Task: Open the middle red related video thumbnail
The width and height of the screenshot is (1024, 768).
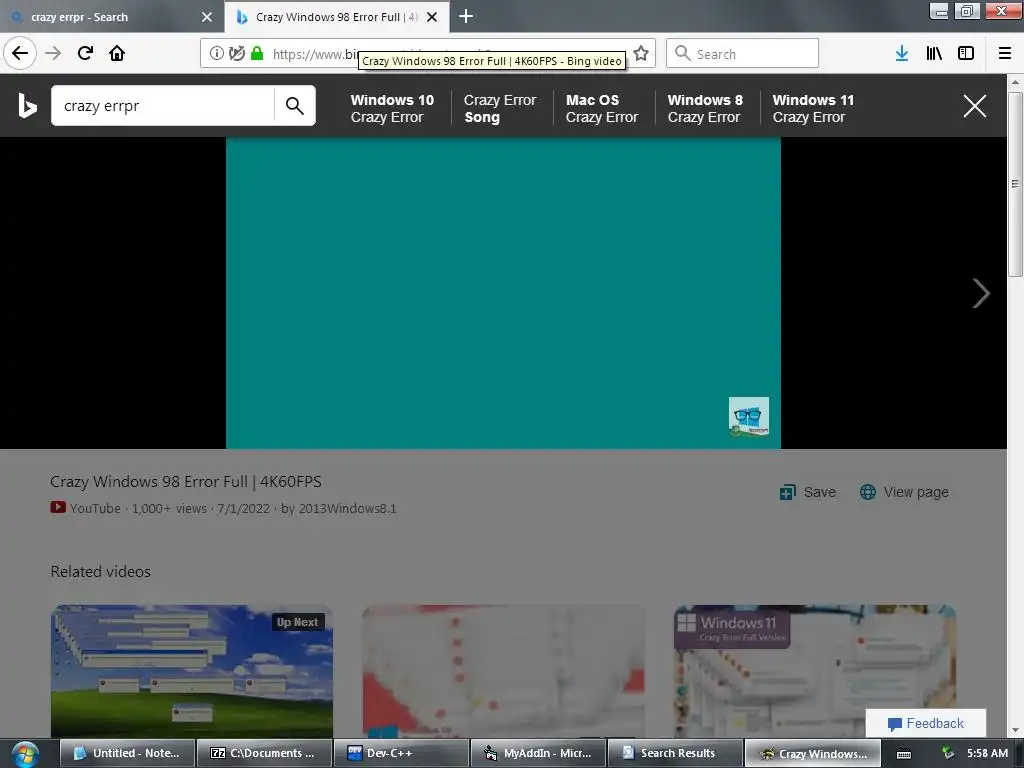Action: pyautogui.click(x=504, y=671)
